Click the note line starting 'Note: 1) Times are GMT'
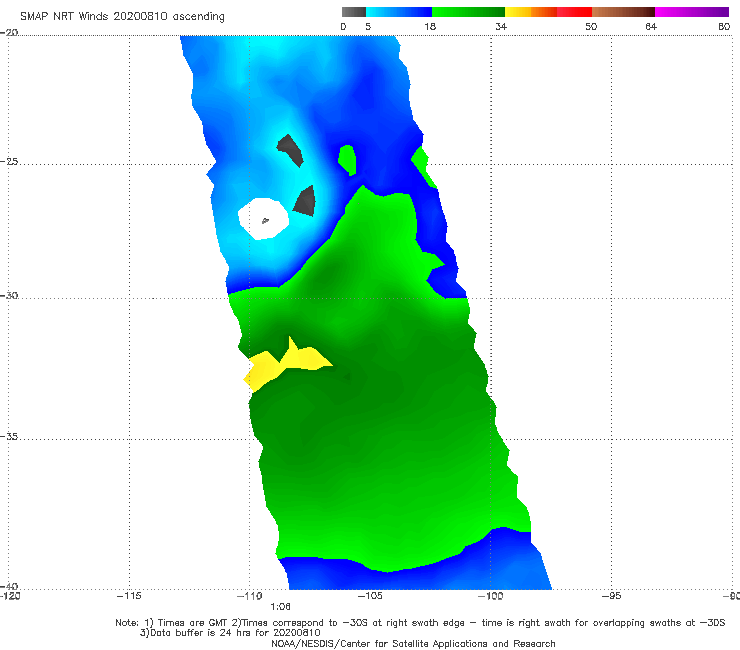Viewport: 740px width, 650px height. click(x=420, y=623)
